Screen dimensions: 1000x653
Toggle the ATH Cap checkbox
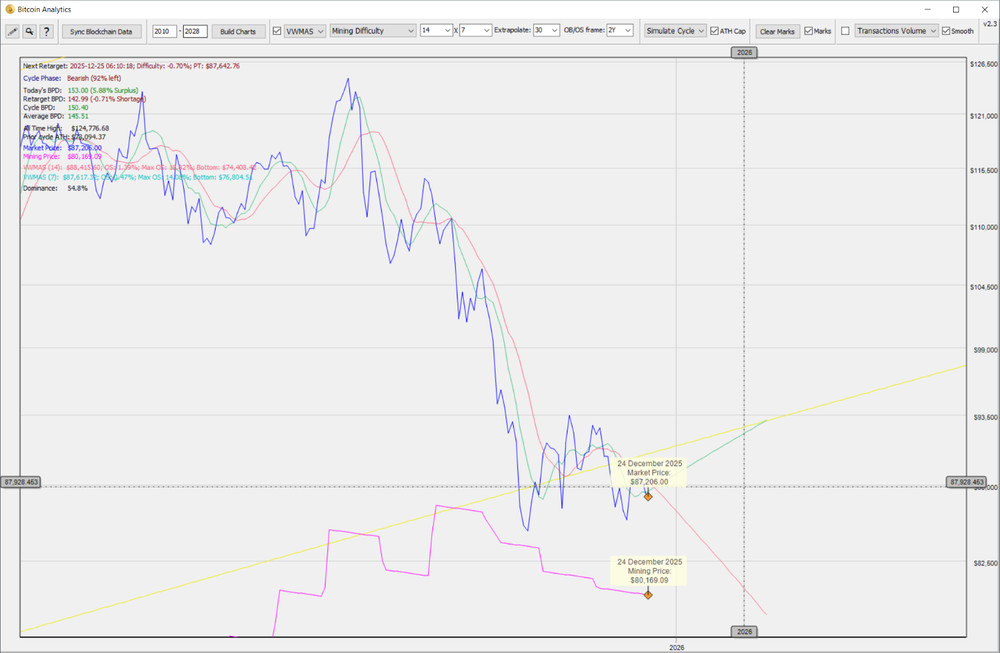point(714,31)
